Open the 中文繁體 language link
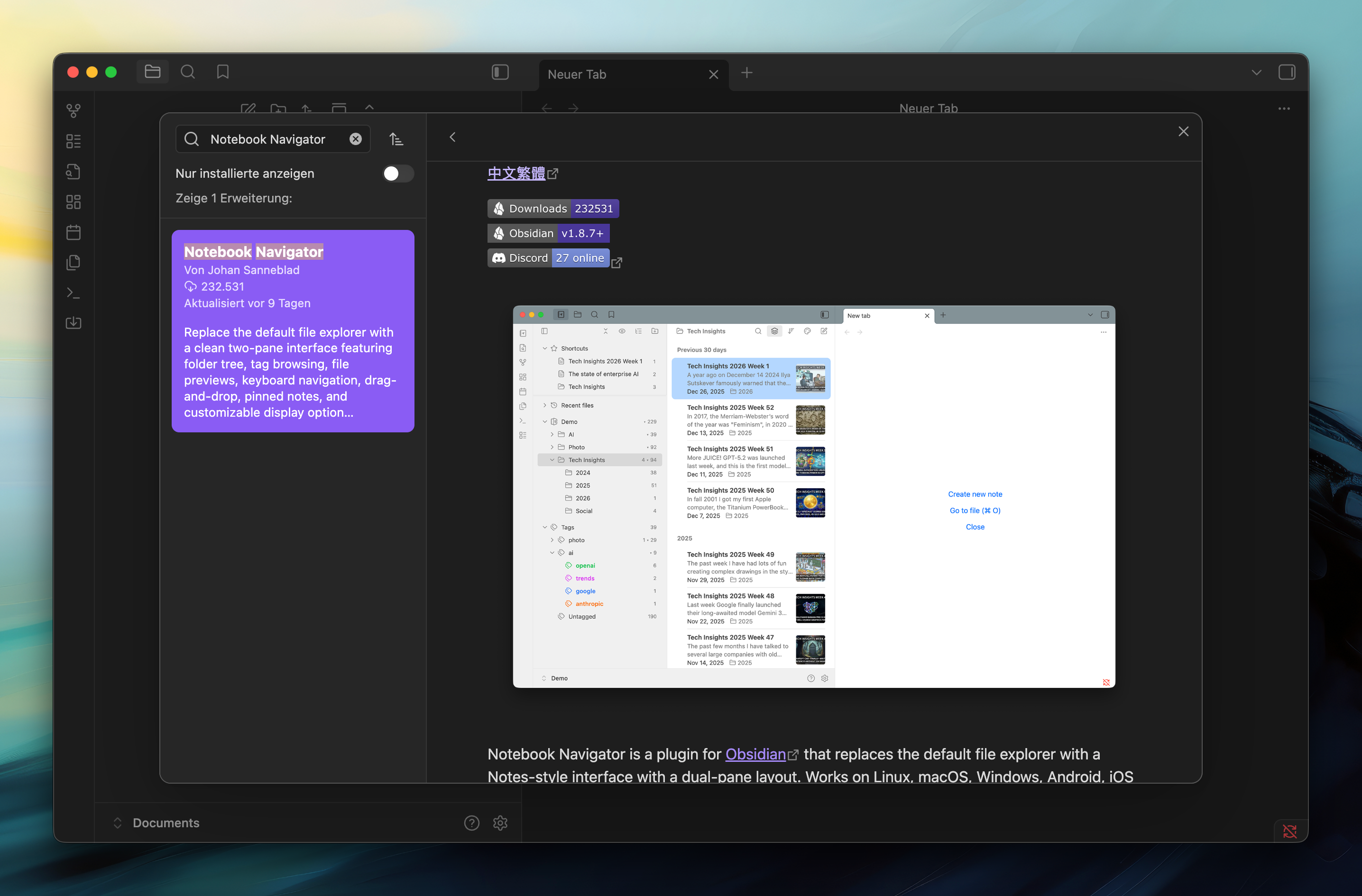This screenshot has width=1362, height=896. tap(516, 174)
